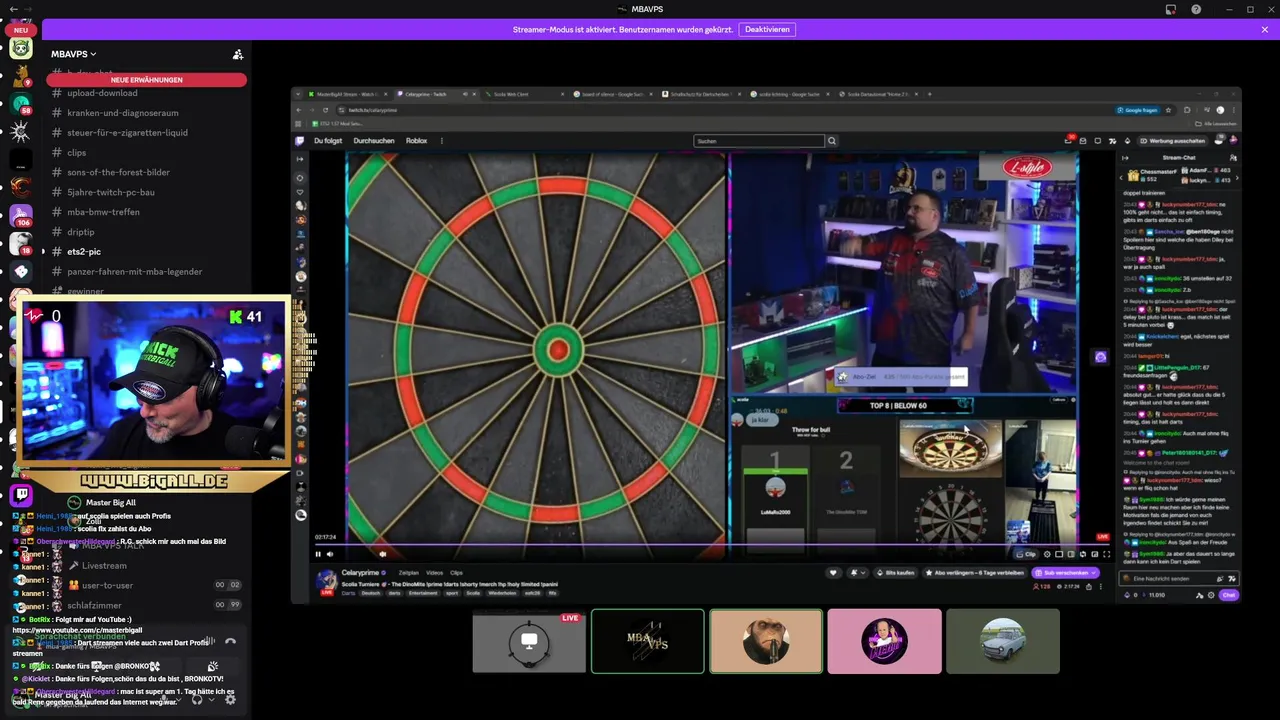Collapse the Stream-Chat panel arrow

point(1125,158)
